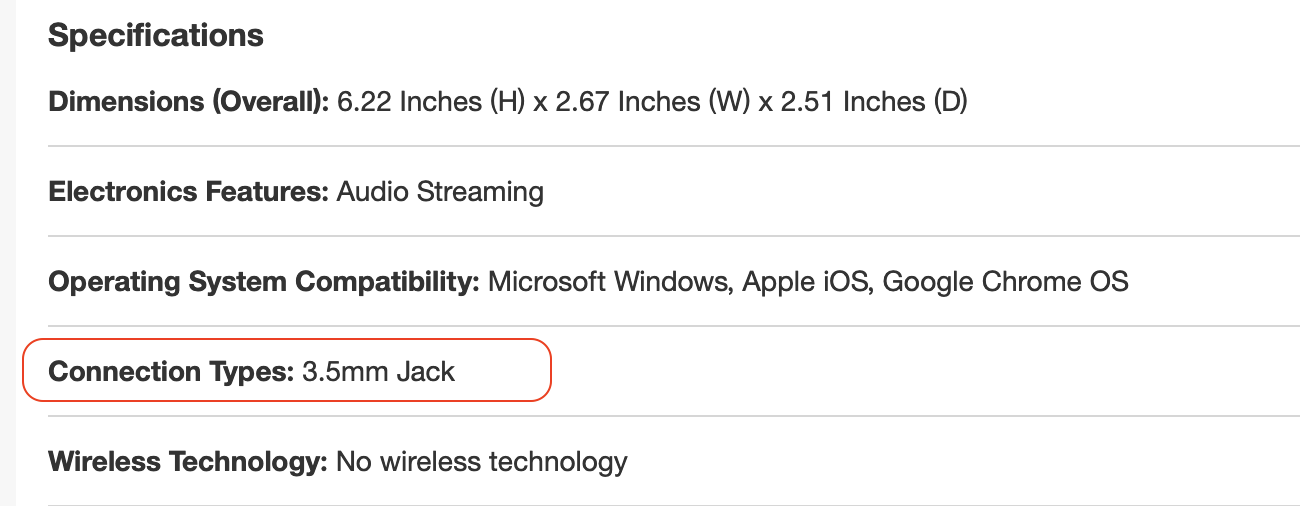Screen dimensions: 1300x506
Task: Click the Electronics Features label
Action: point(188,191)
